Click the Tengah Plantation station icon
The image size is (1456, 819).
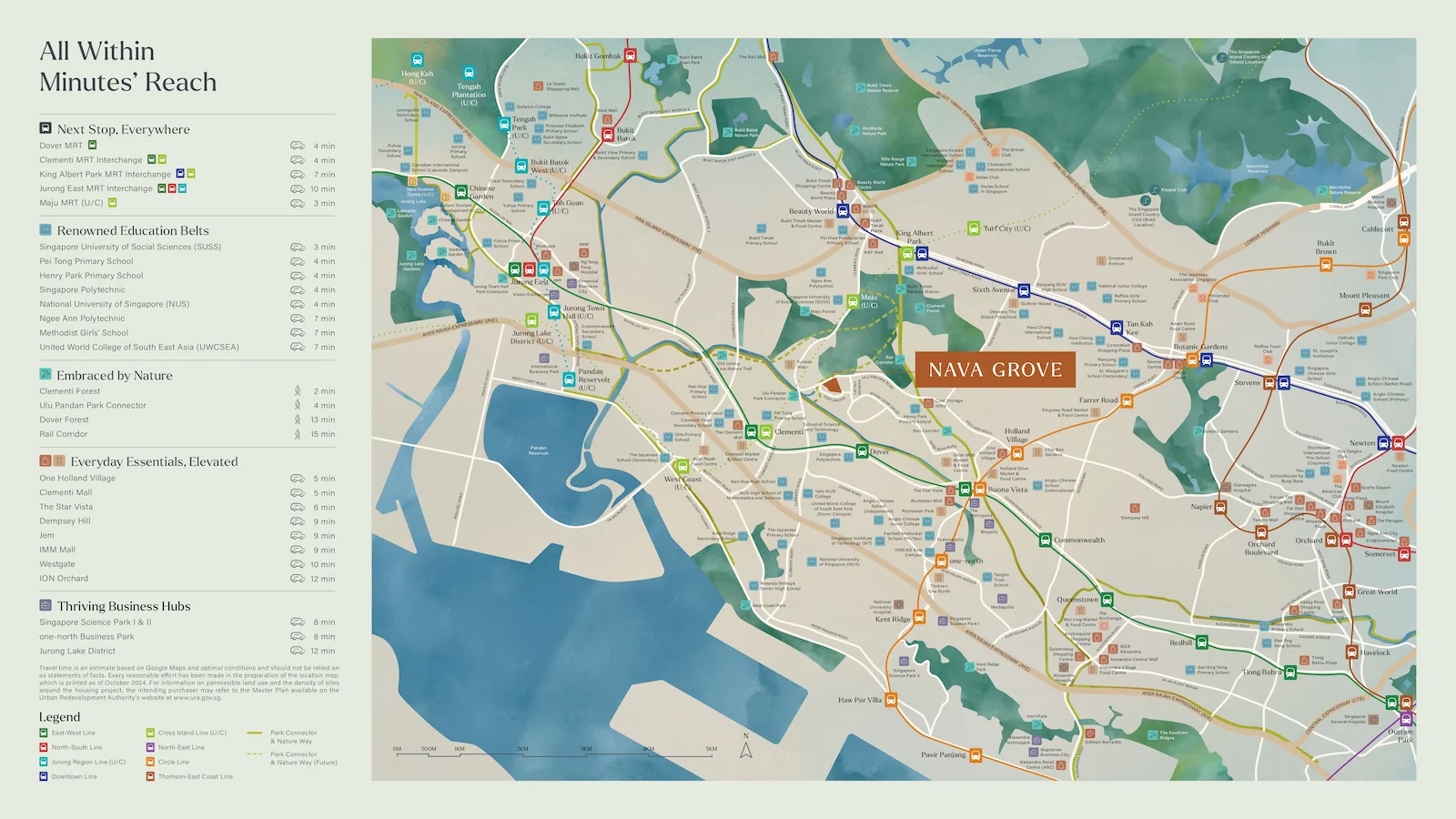click(x=469, y=73)
